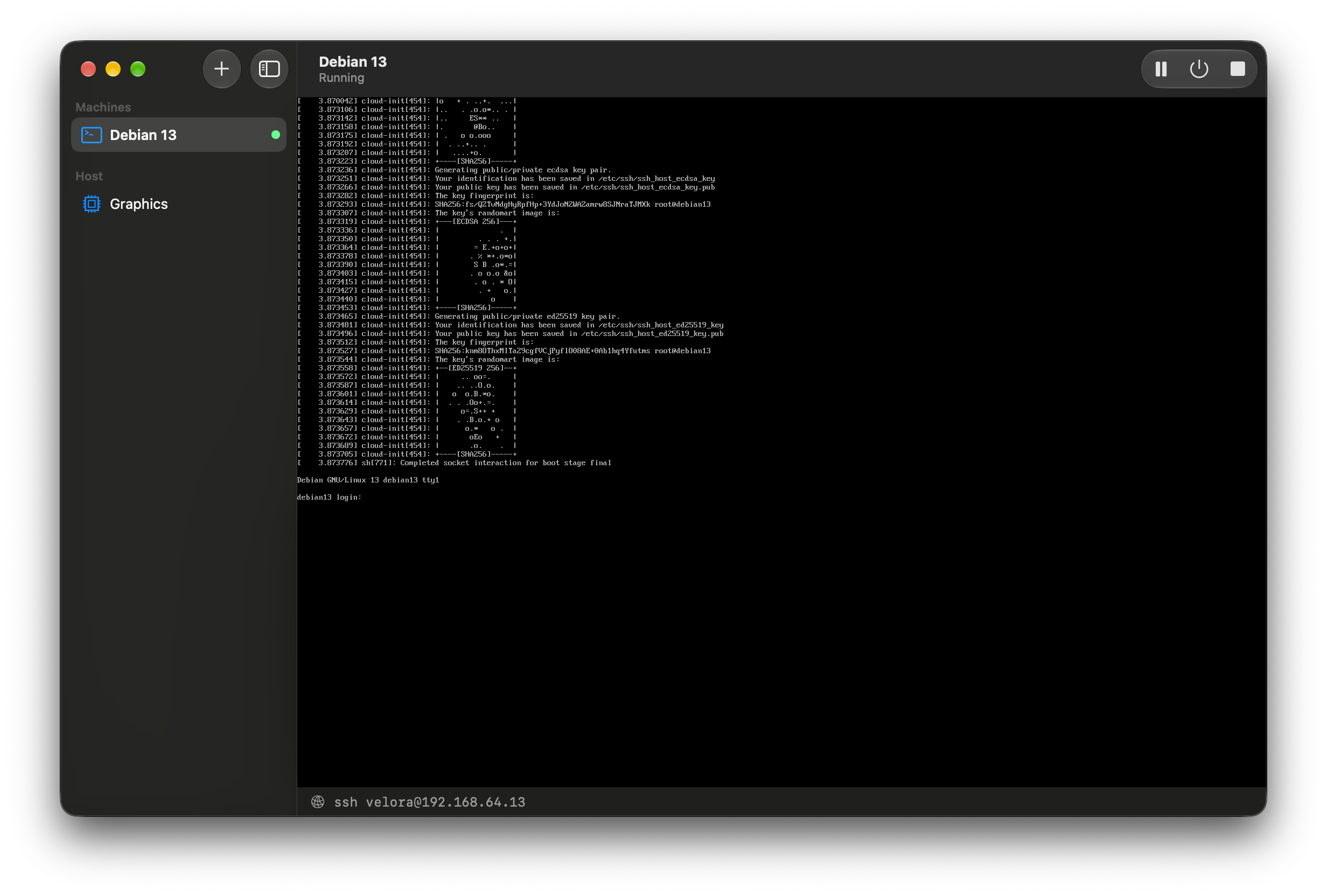Maximize the window with green button
Viewport: 1327px width, 896px height.
138,69
